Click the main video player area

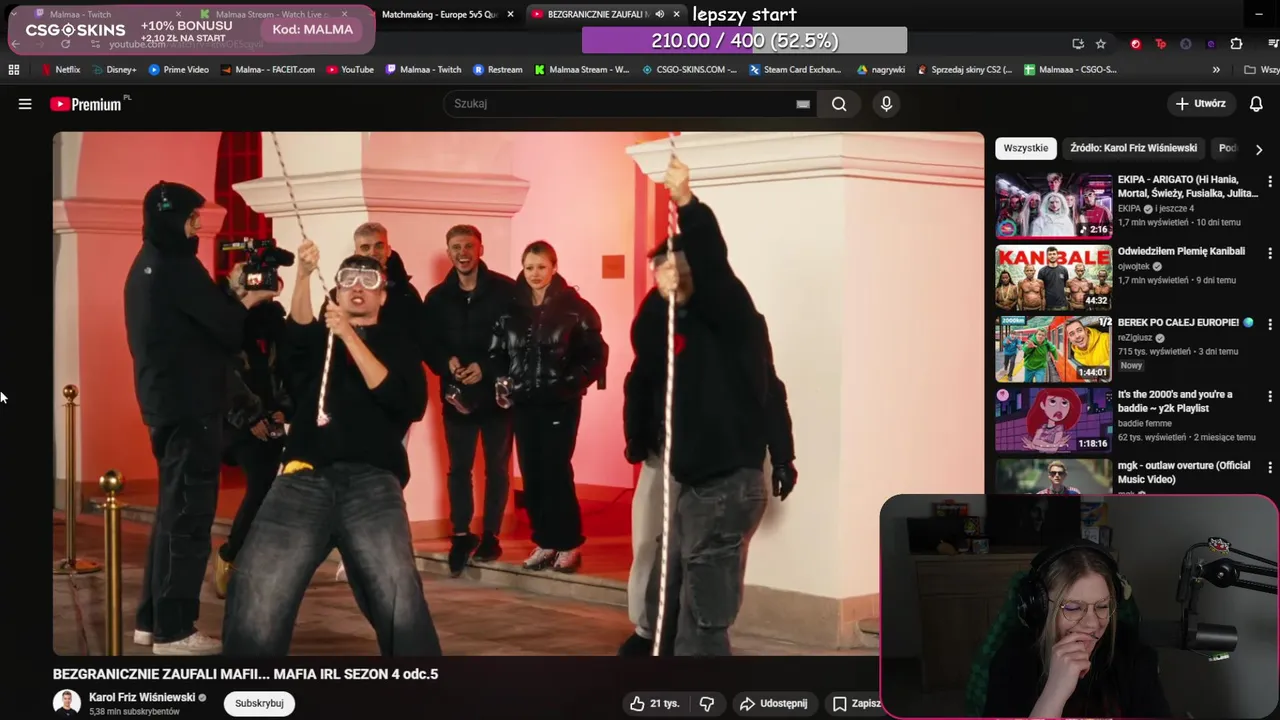pos(518,393)
